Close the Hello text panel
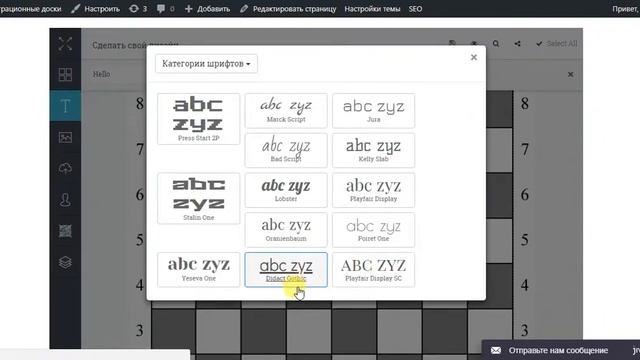The image size is (640, 360). [x=570, y=74]
